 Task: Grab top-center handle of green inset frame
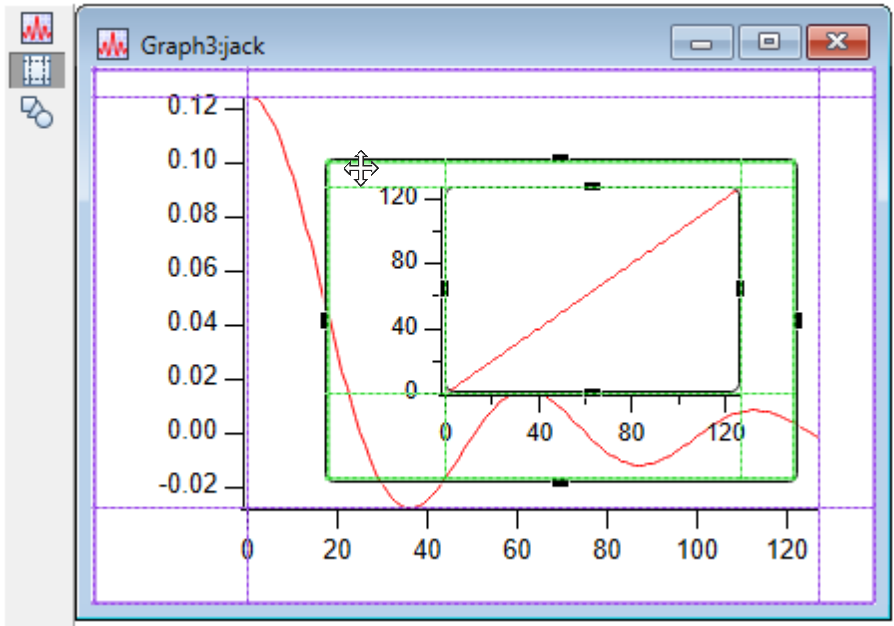[x=560, y=159]
